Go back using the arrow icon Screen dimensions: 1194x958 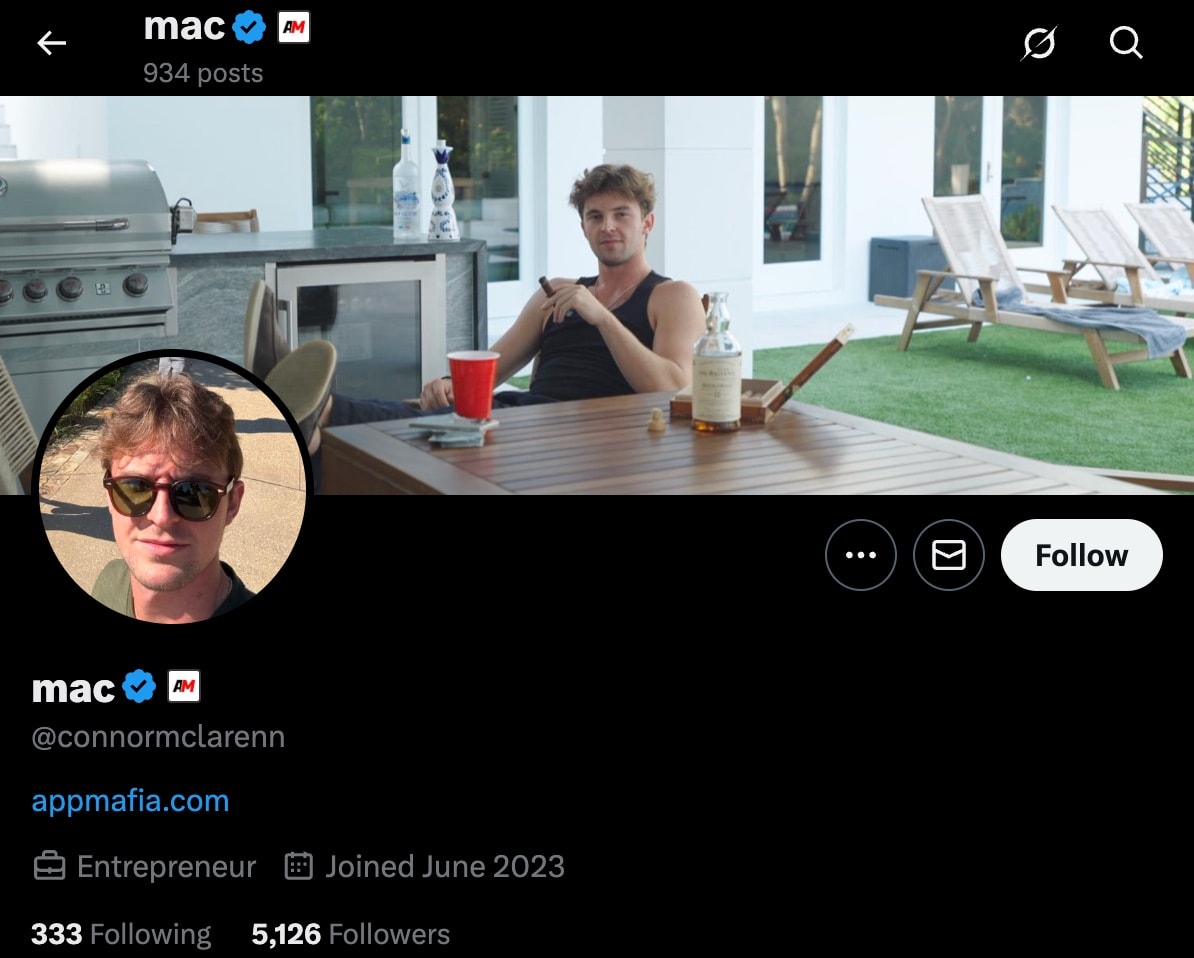pyautogui.click(x=51, y=43)
